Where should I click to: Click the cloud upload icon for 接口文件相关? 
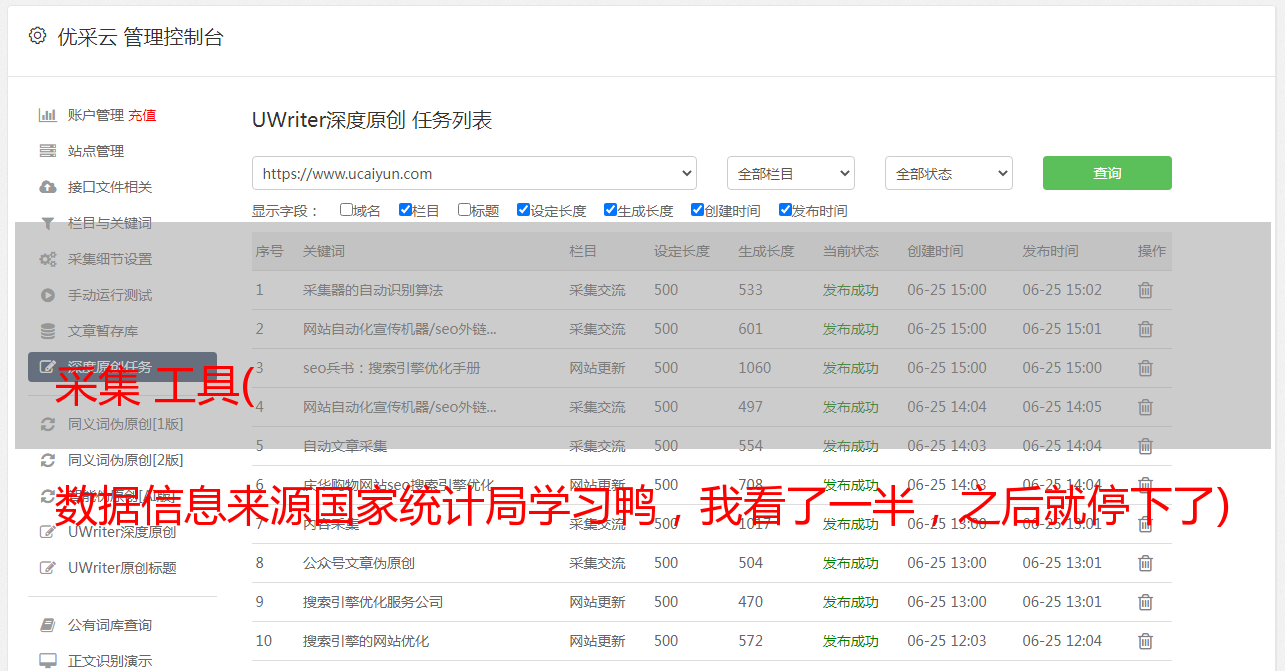pyautogui.click(x=47, y=187)
